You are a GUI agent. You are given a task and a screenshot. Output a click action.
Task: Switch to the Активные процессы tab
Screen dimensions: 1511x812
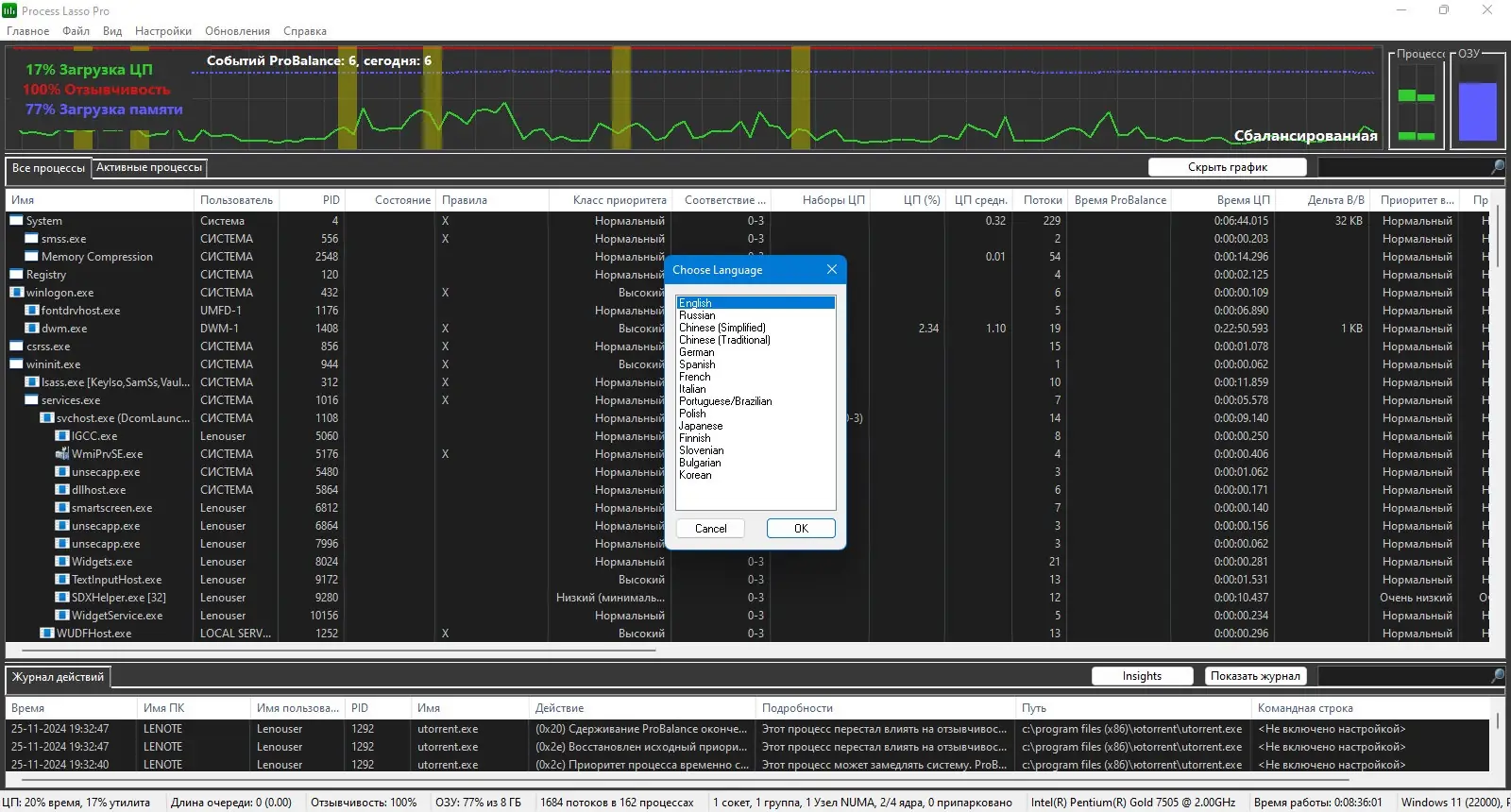[x=149, y=167]
